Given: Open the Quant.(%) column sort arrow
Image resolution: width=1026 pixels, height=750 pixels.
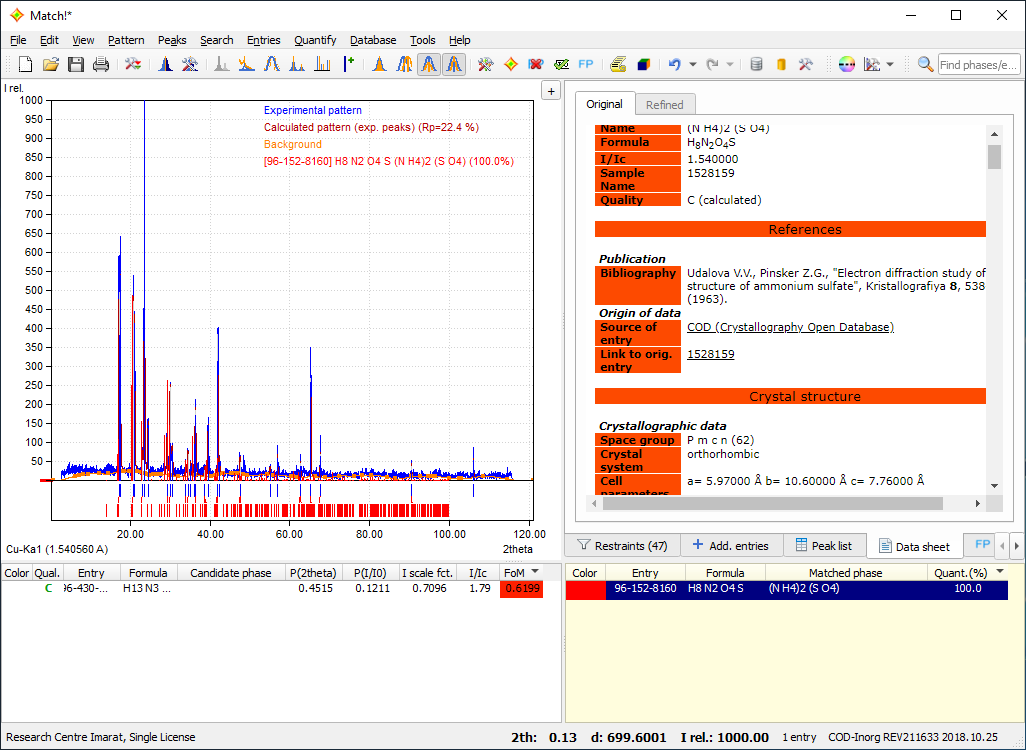Looking at the screenshot, I should 1001,572.
